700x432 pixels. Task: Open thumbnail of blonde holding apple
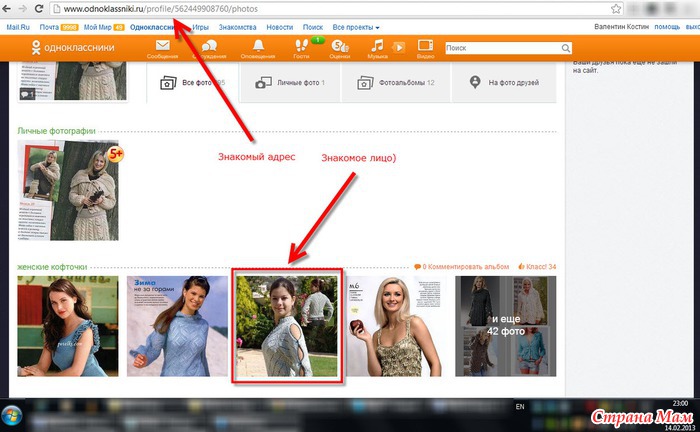pyautogui.click(x=396, y=326)
